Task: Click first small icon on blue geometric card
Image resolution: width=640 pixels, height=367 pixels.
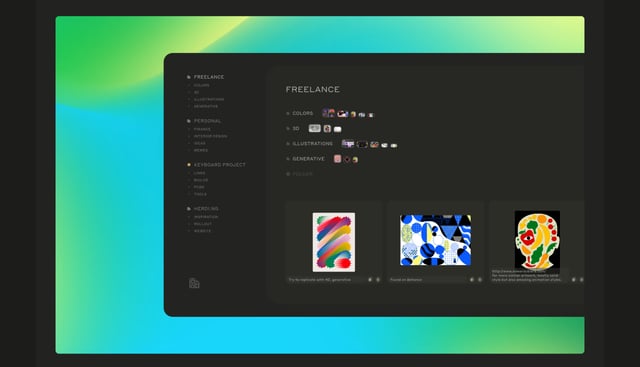Action: click(x=472, y=280)
